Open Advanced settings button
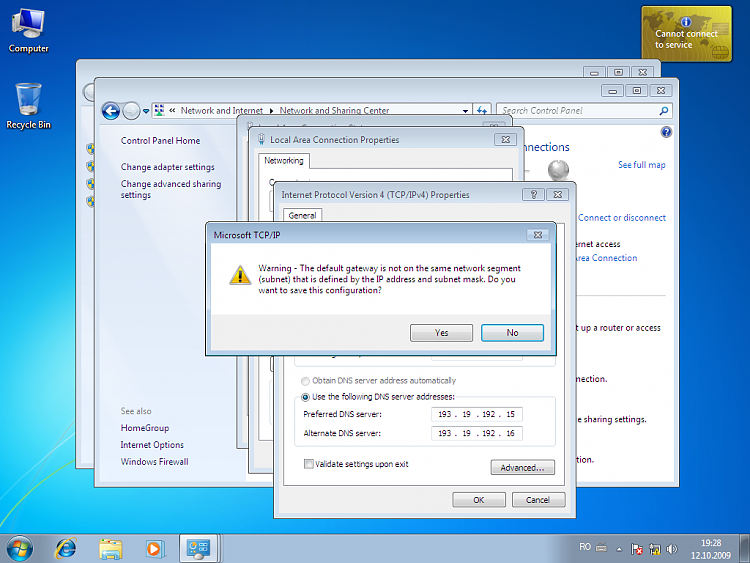The width and height of the screenshot is (750, 563). (522, 467)
